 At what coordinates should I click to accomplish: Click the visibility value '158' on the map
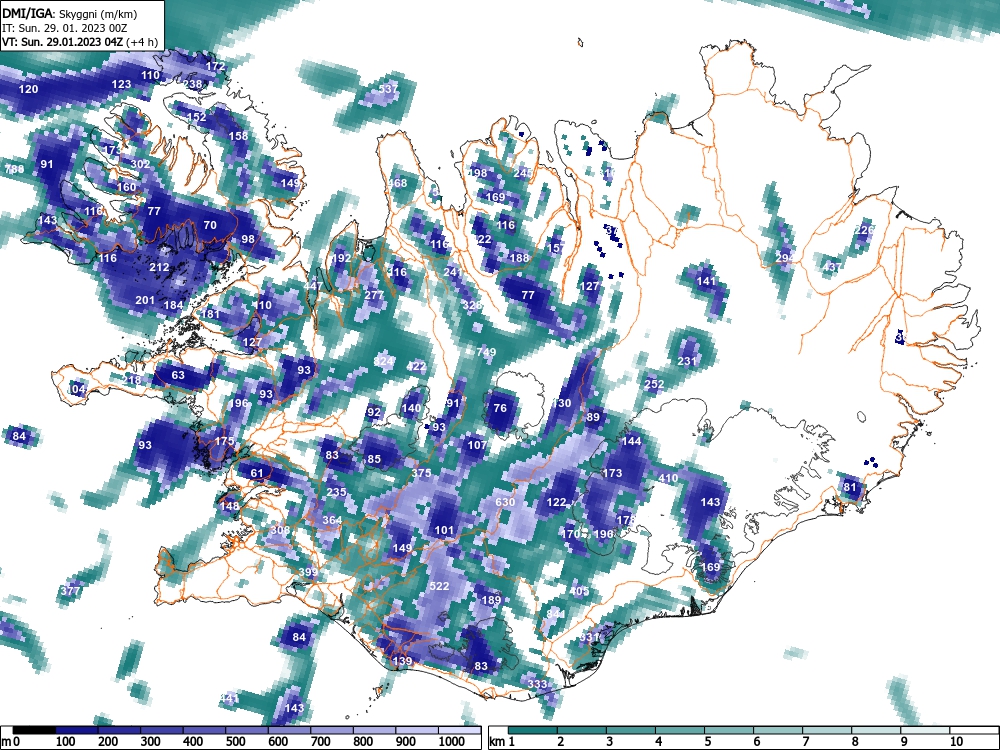(238, 136)
